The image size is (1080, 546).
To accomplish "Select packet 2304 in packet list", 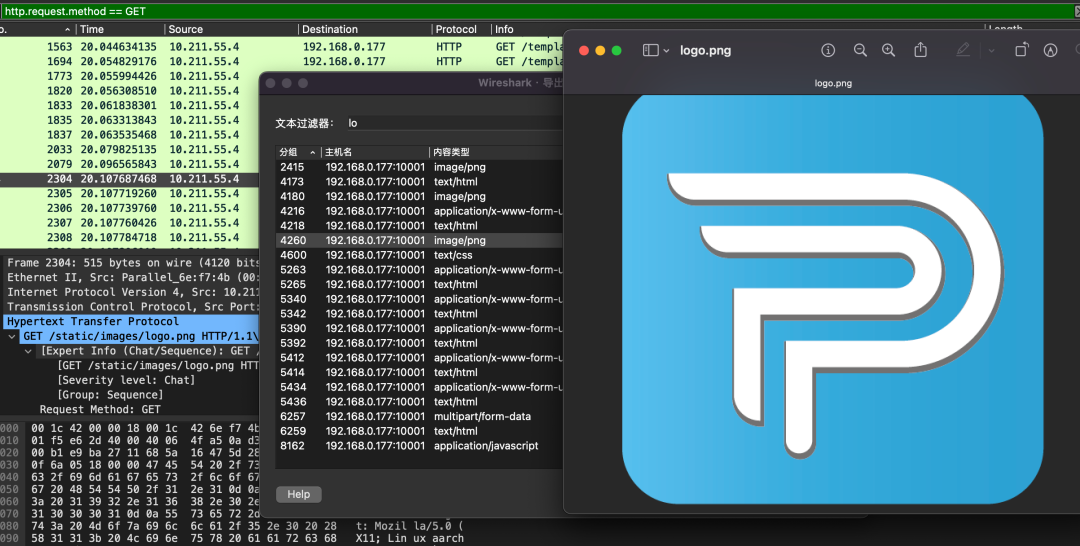I will pos(129,179).
